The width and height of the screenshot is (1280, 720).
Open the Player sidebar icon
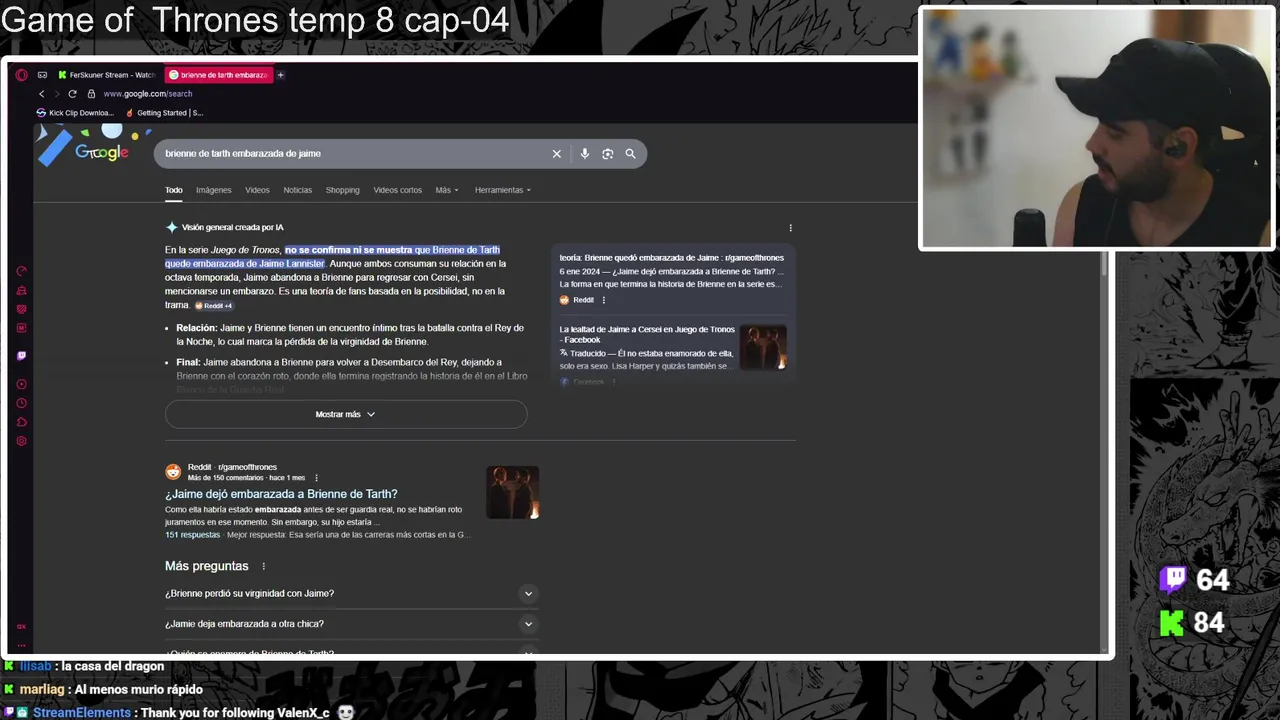tap(21, 384)
